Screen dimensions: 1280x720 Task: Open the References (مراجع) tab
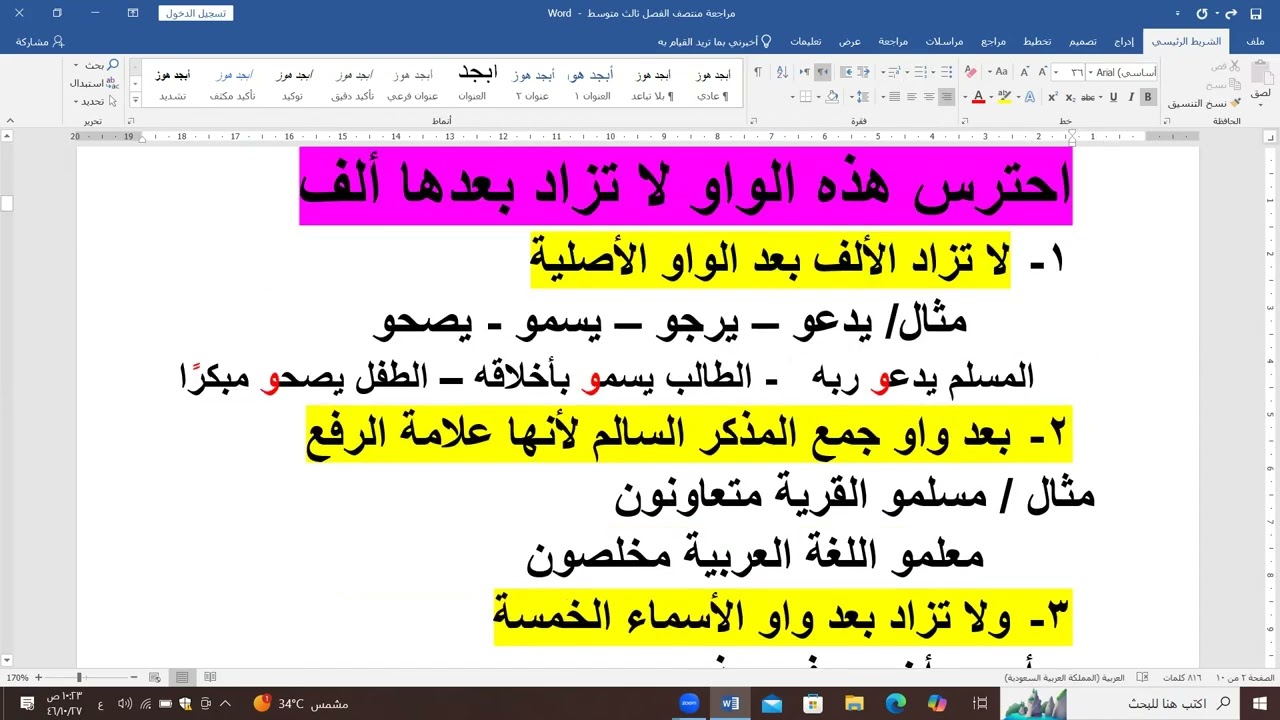[x=993, y=42]
